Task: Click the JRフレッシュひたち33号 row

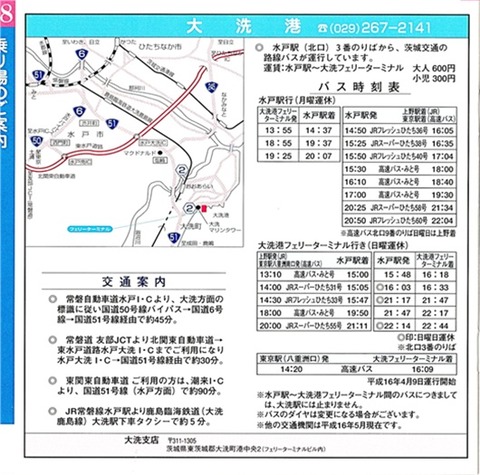Action: [314, 300]
